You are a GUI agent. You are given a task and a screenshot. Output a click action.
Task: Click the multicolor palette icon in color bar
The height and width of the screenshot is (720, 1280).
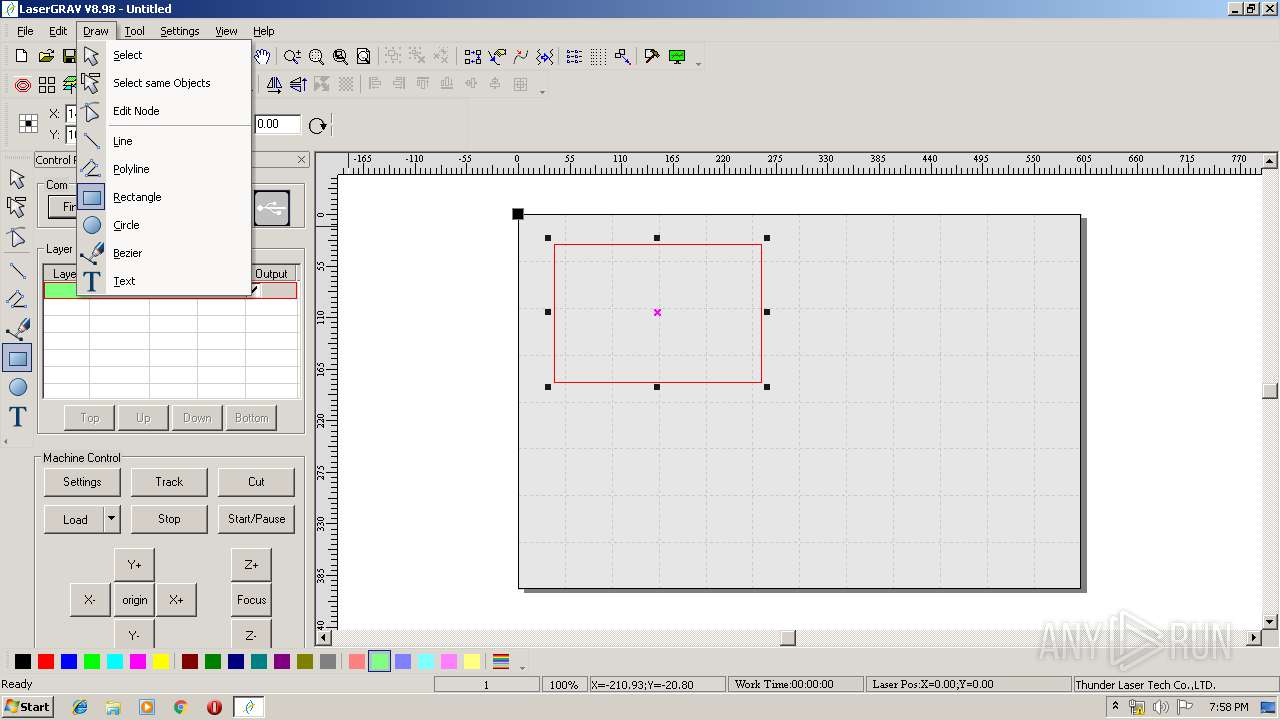[502, 661]
